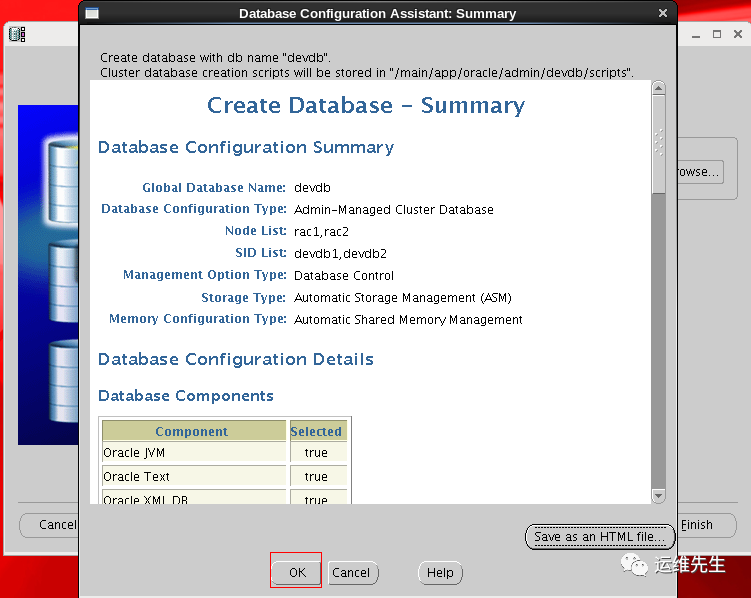The height and width of the screenshot is (598, 751).
Task: Open the Summary dialog window menu icon
Action: [x=92, y=14]
